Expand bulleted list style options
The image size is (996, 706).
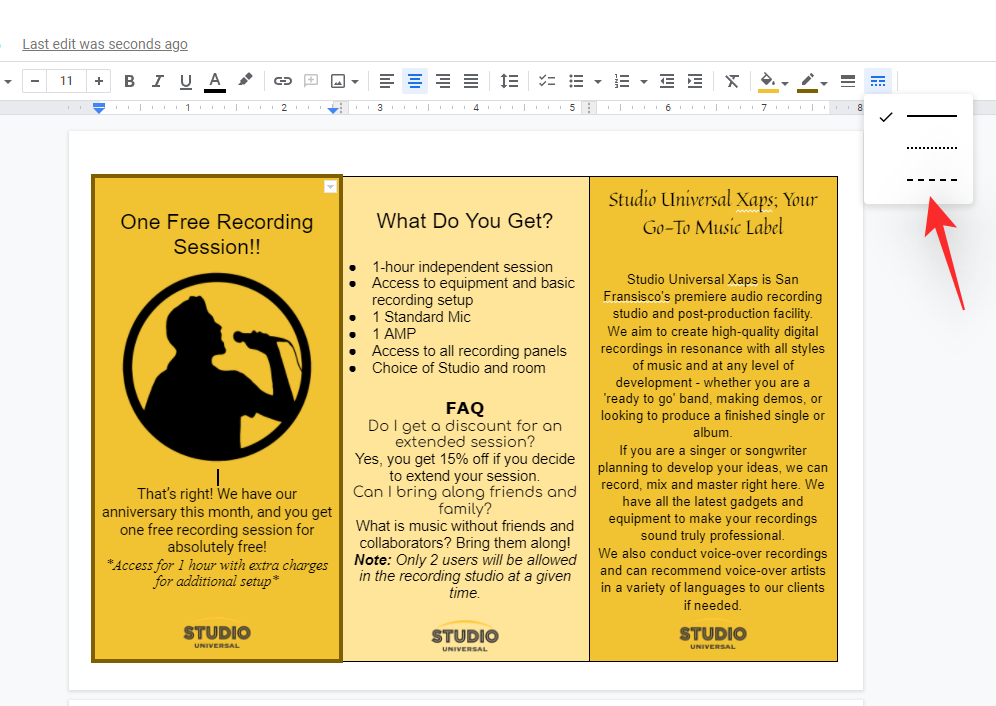coord(597,81)
